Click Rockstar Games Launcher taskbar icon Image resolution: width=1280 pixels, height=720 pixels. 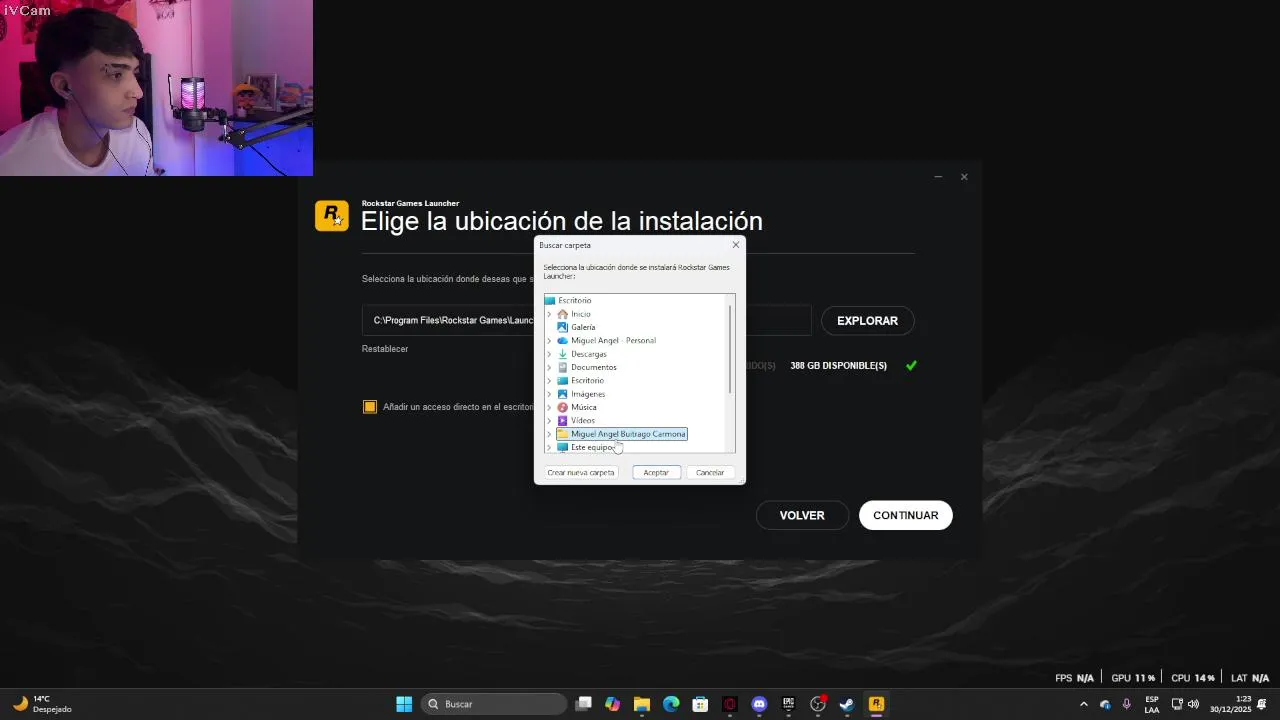(x=876, y=704)
